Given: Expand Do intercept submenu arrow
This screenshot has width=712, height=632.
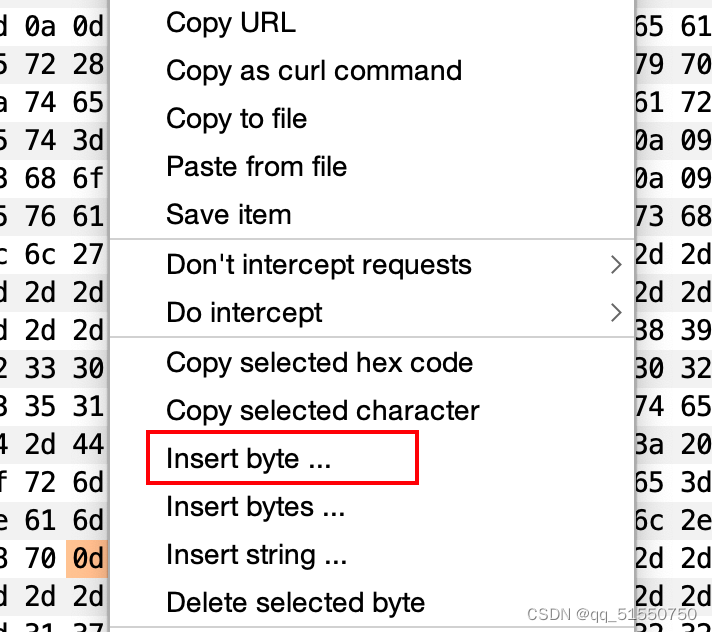Looking at the screenshot, I should pos(616,313).
